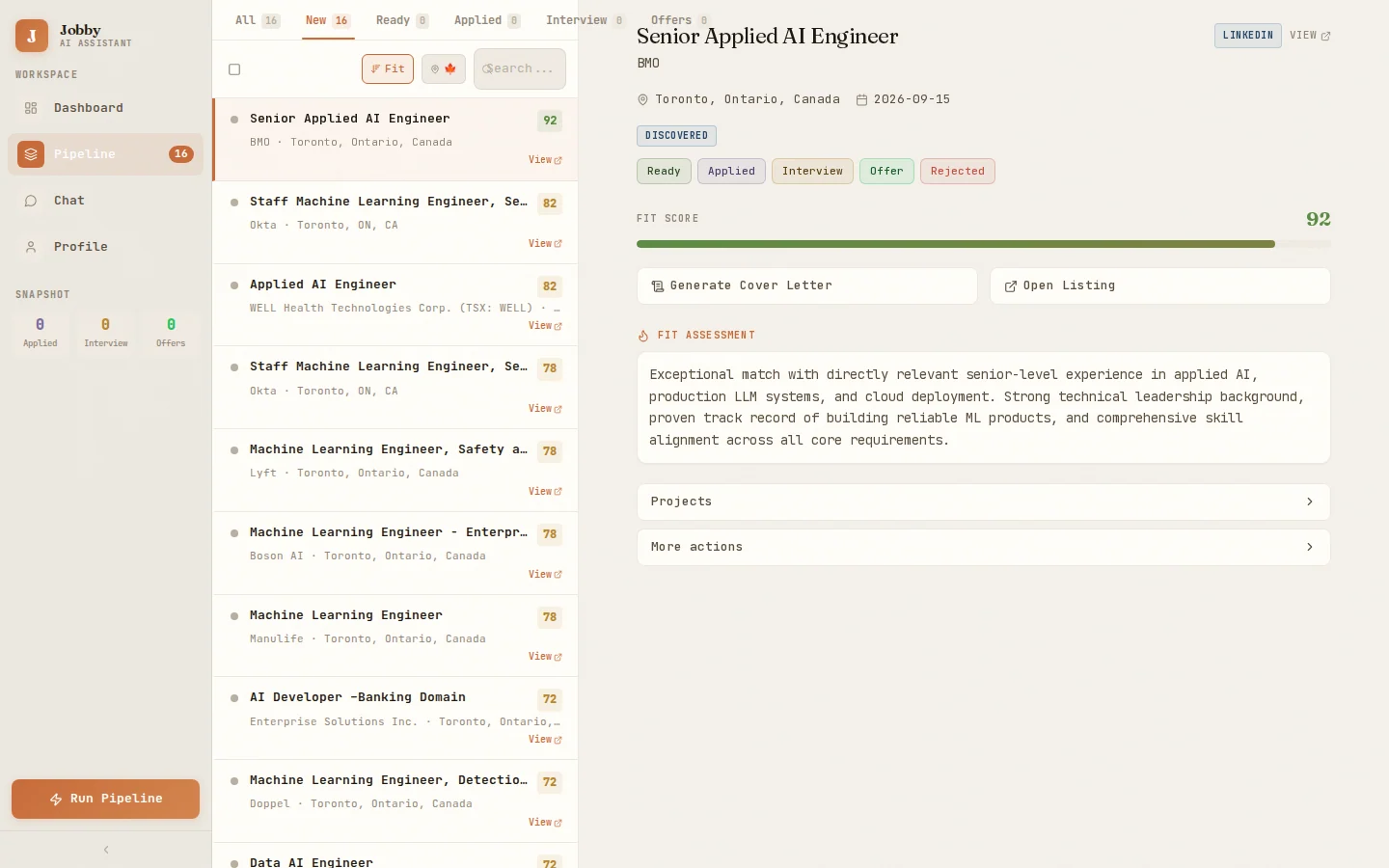Image resolution: width=1389 pixels, height=868 pixels.
Task: Click Generate Cover Letter
Action: click(807, 286)
